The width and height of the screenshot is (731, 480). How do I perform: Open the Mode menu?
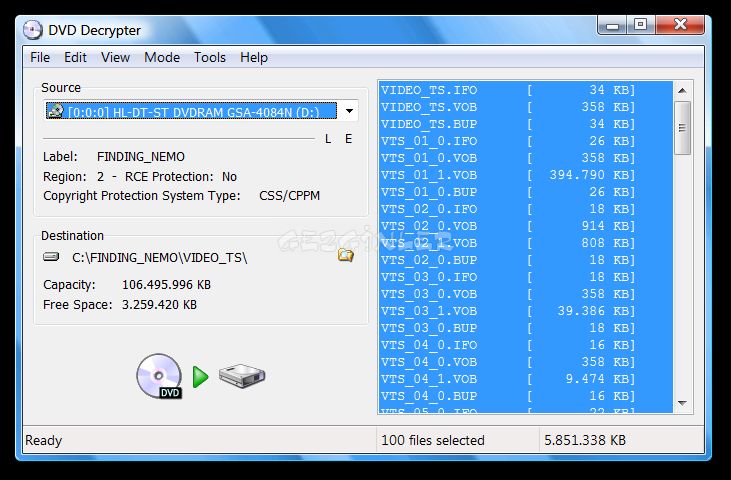coord(162,57)
